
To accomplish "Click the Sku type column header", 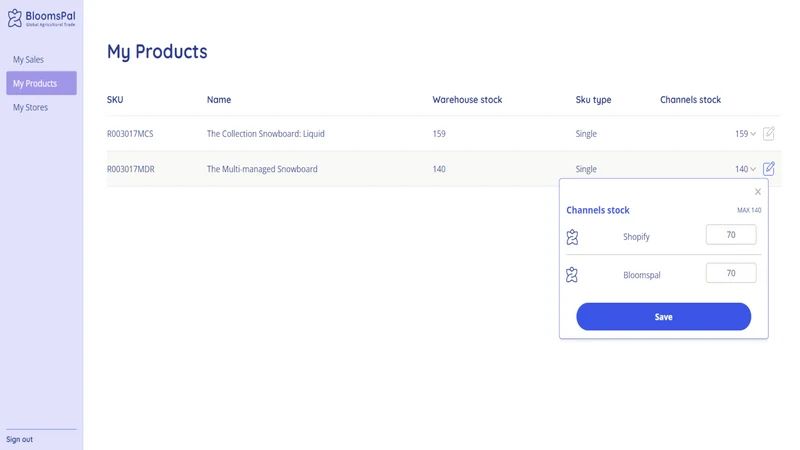I will click(593, 99).
